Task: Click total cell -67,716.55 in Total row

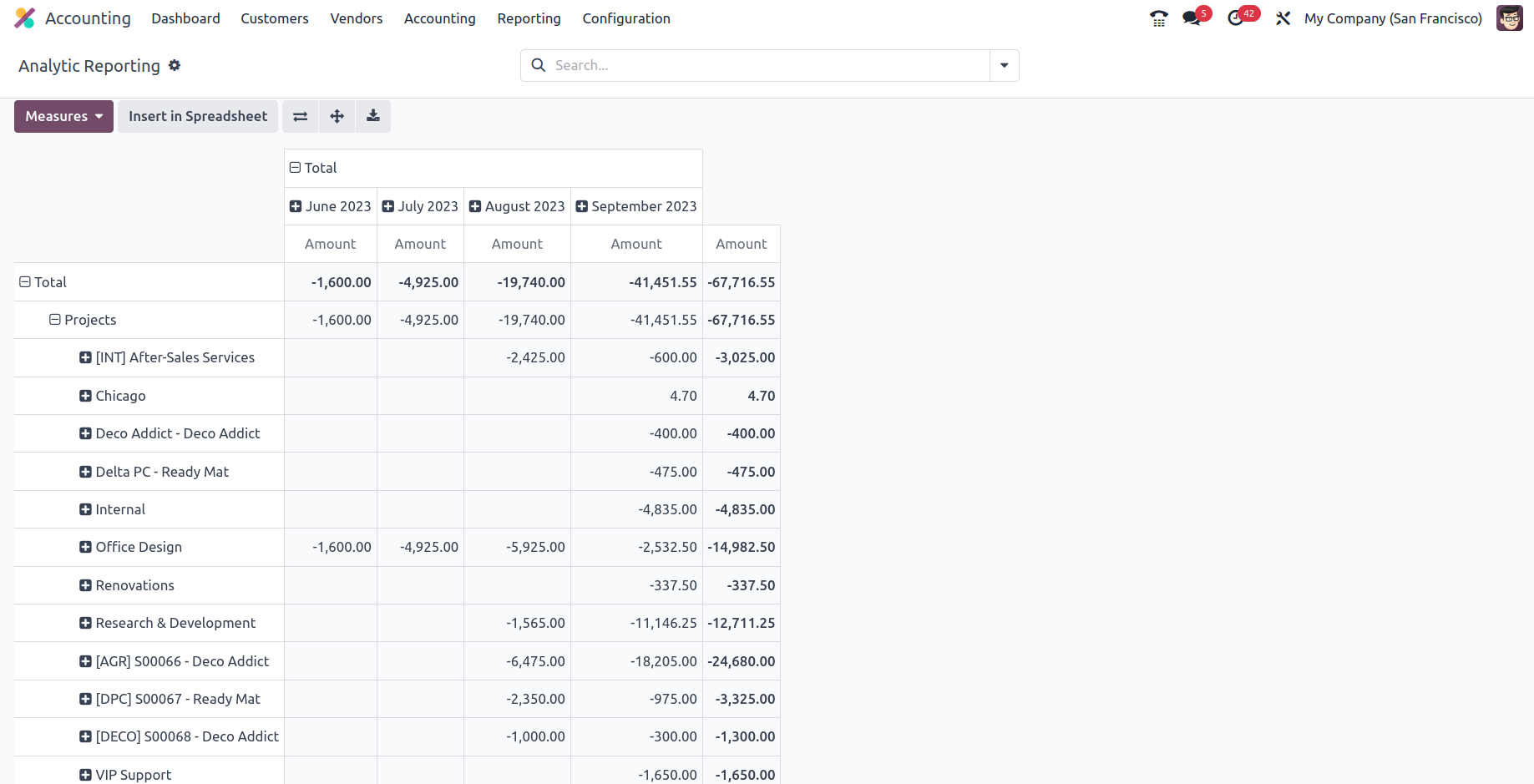Action: 742,282
